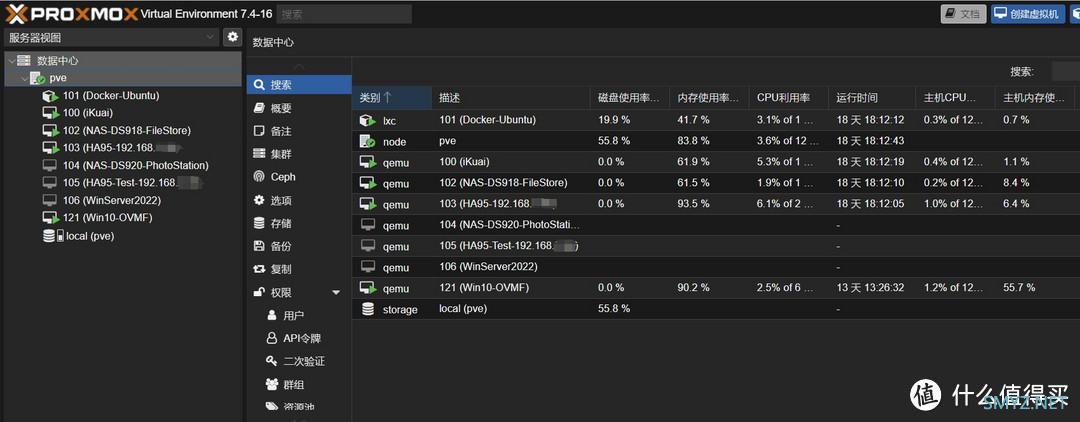Select the pve node icon in tree
Image resolution: width=1080 pixels, height=422 pixels.
[38, 78]
